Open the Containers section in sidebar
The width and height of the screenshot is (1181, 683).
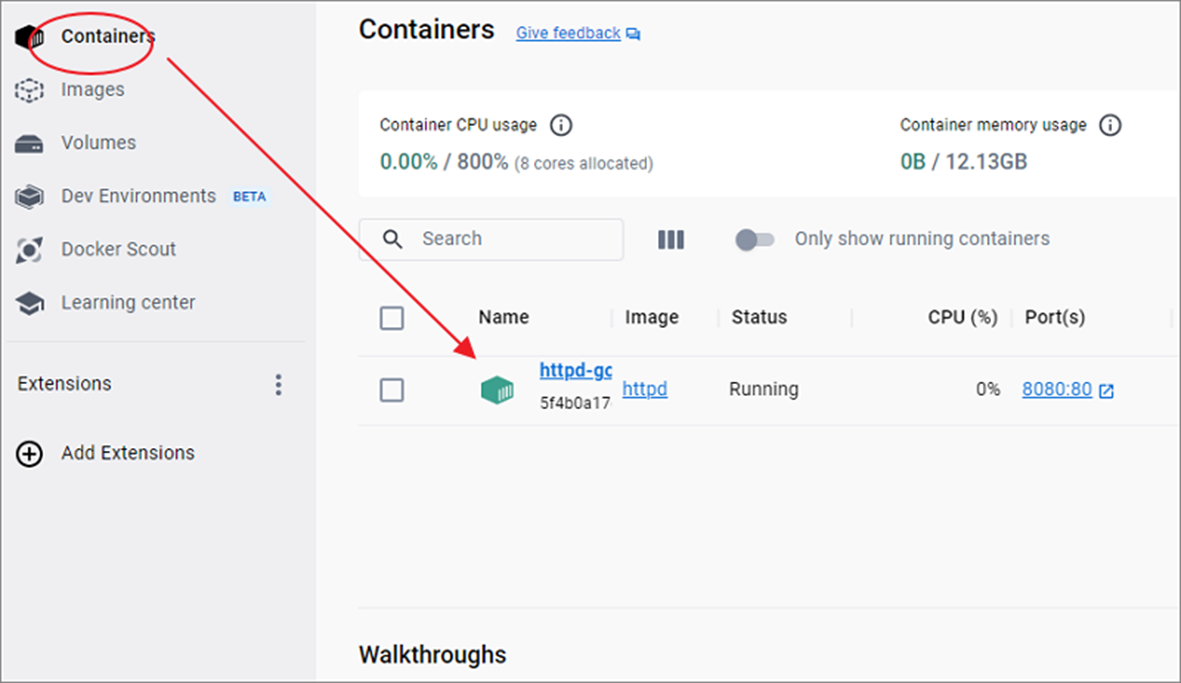pos(108,36)
